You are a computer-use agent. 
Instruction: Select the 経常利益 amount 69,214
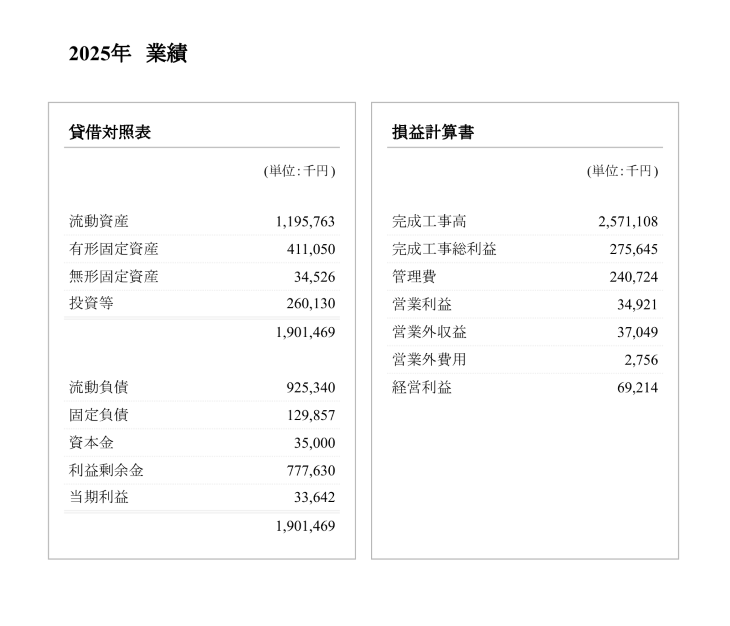click(x=637, y=388)
